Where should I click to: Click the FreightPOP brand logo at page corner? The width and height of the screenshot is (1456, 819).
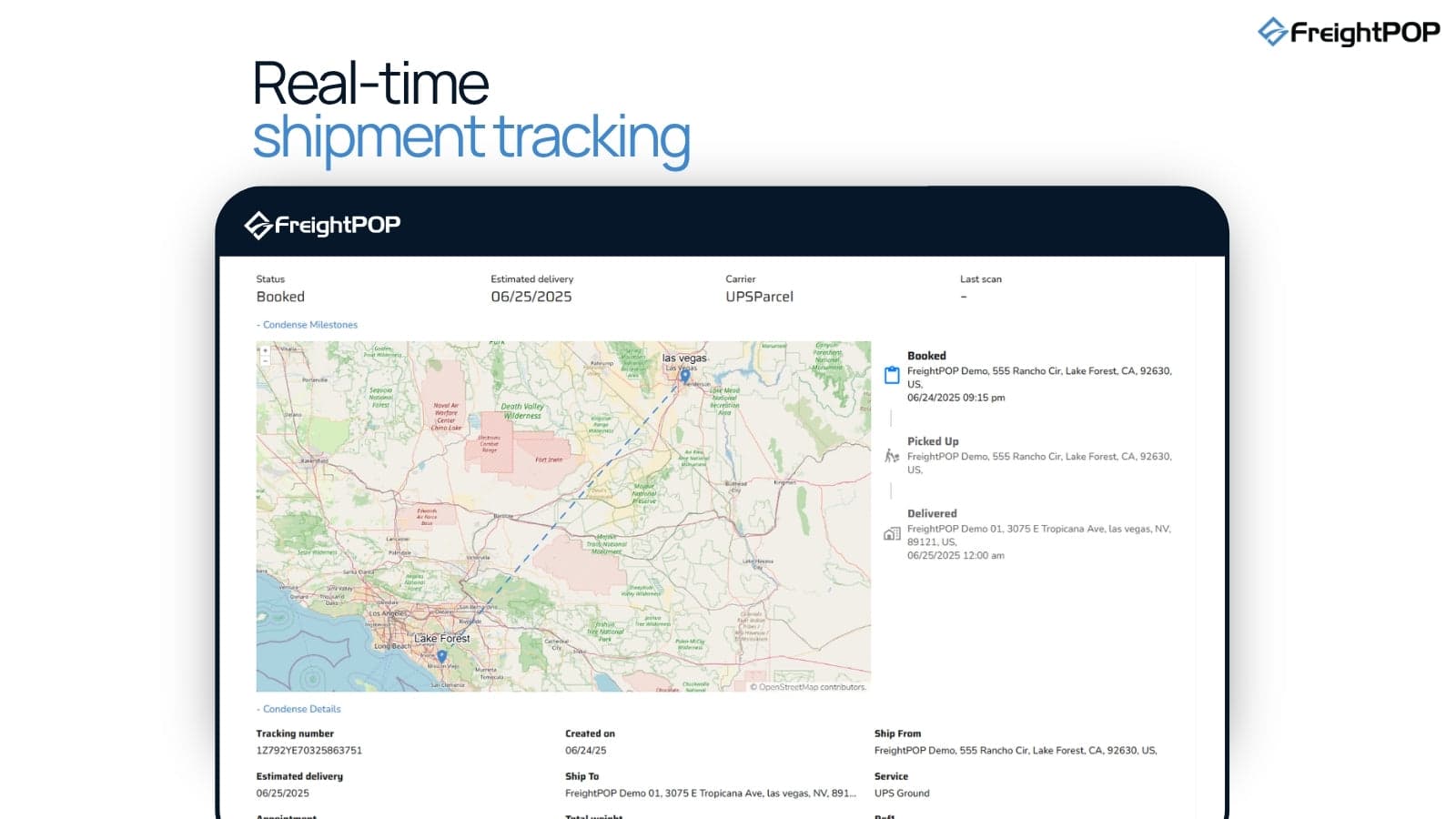[1349, 32]
